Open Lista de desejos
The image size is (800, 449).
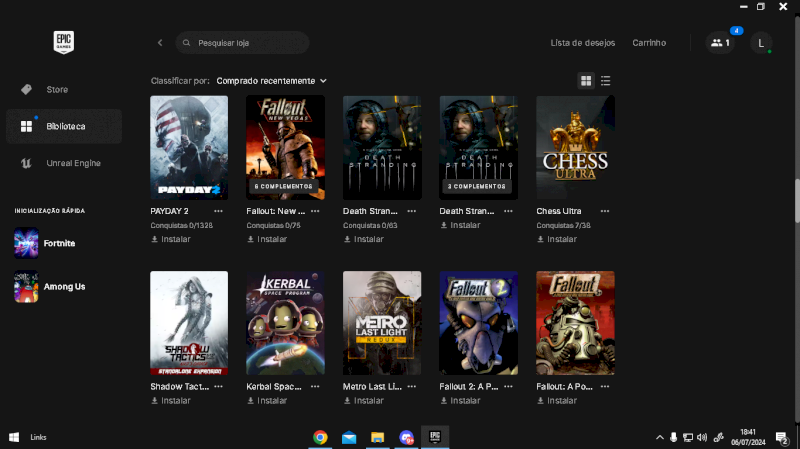click(583, 43)
